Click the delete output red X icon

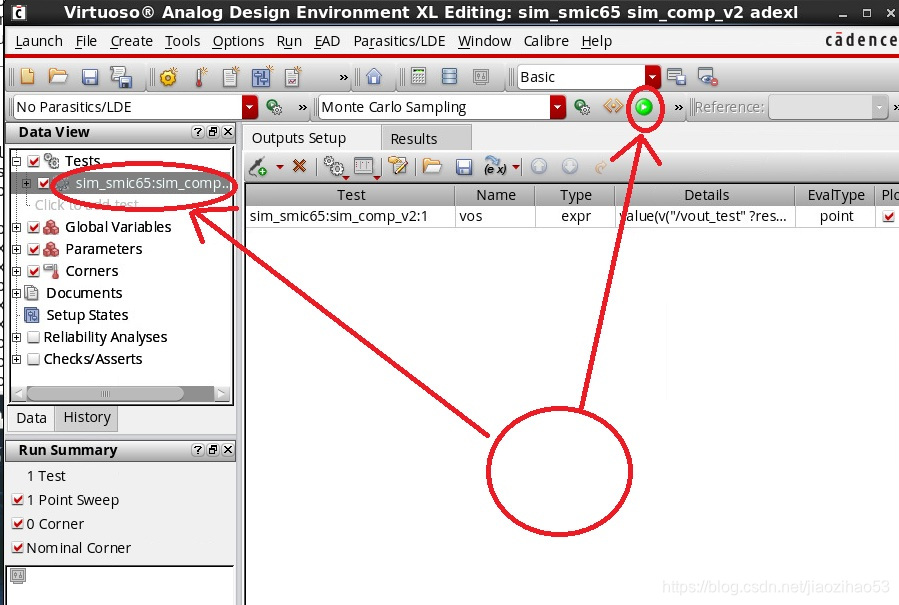(x=299, y=166)
